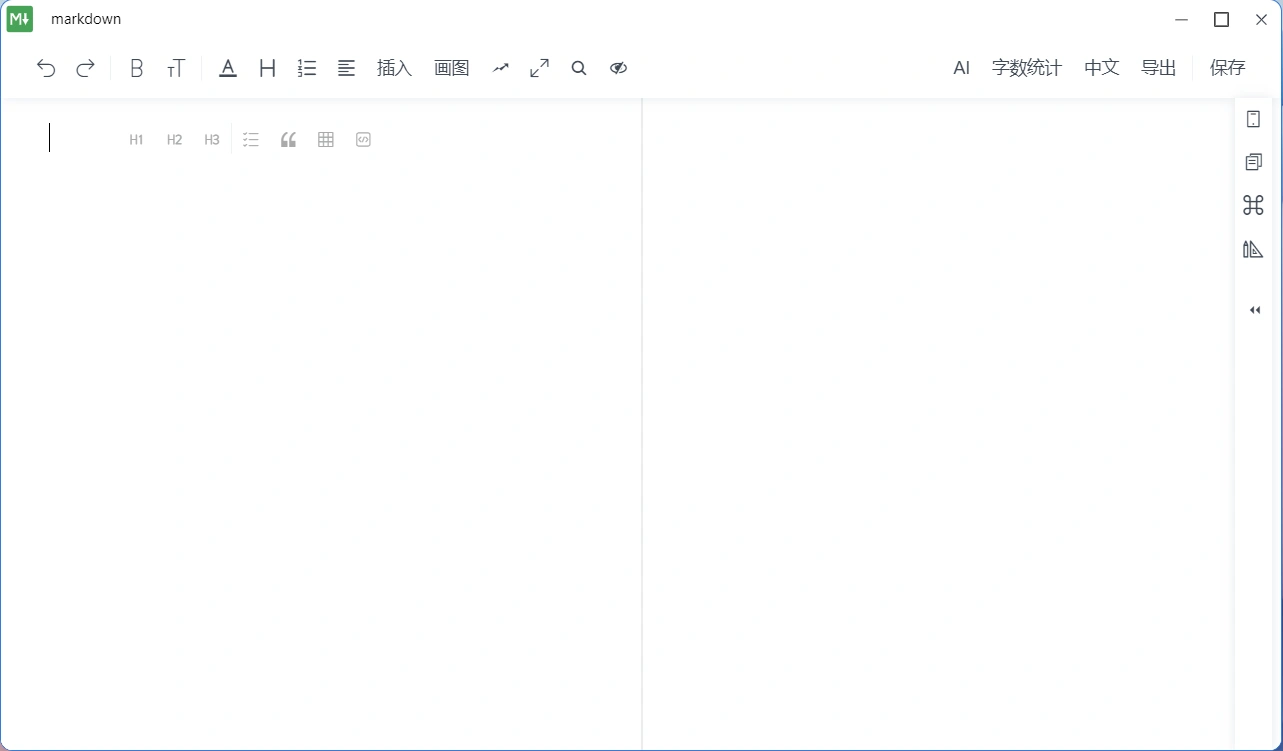This screenshot has height=751, width=1283.
Task: Open the font color picker
Action: coord(228,68)
